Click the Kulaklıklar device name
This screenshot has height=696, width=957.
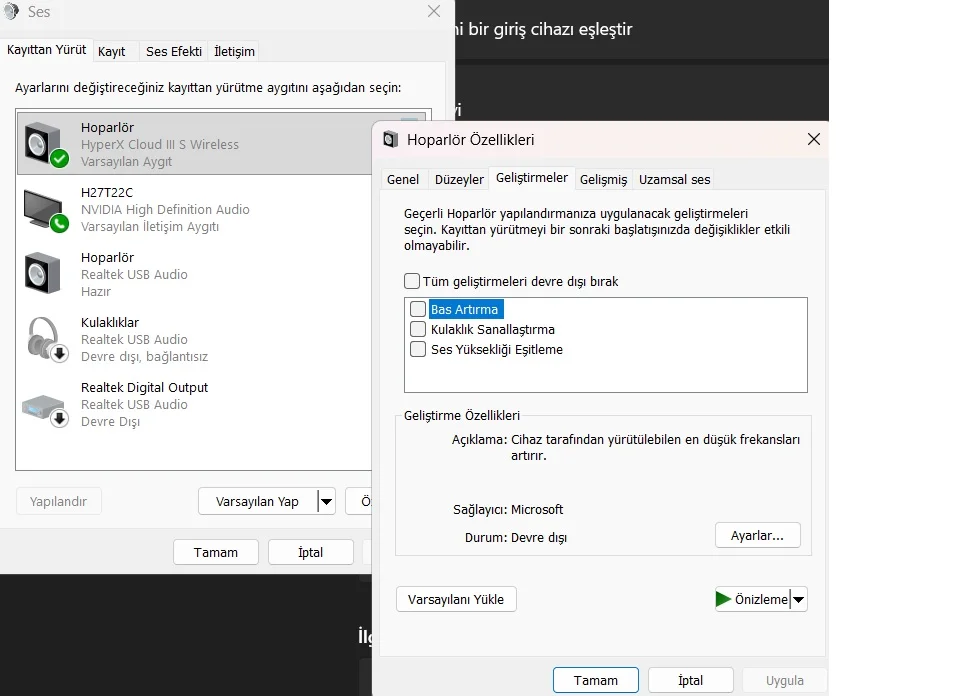point(110,322)
